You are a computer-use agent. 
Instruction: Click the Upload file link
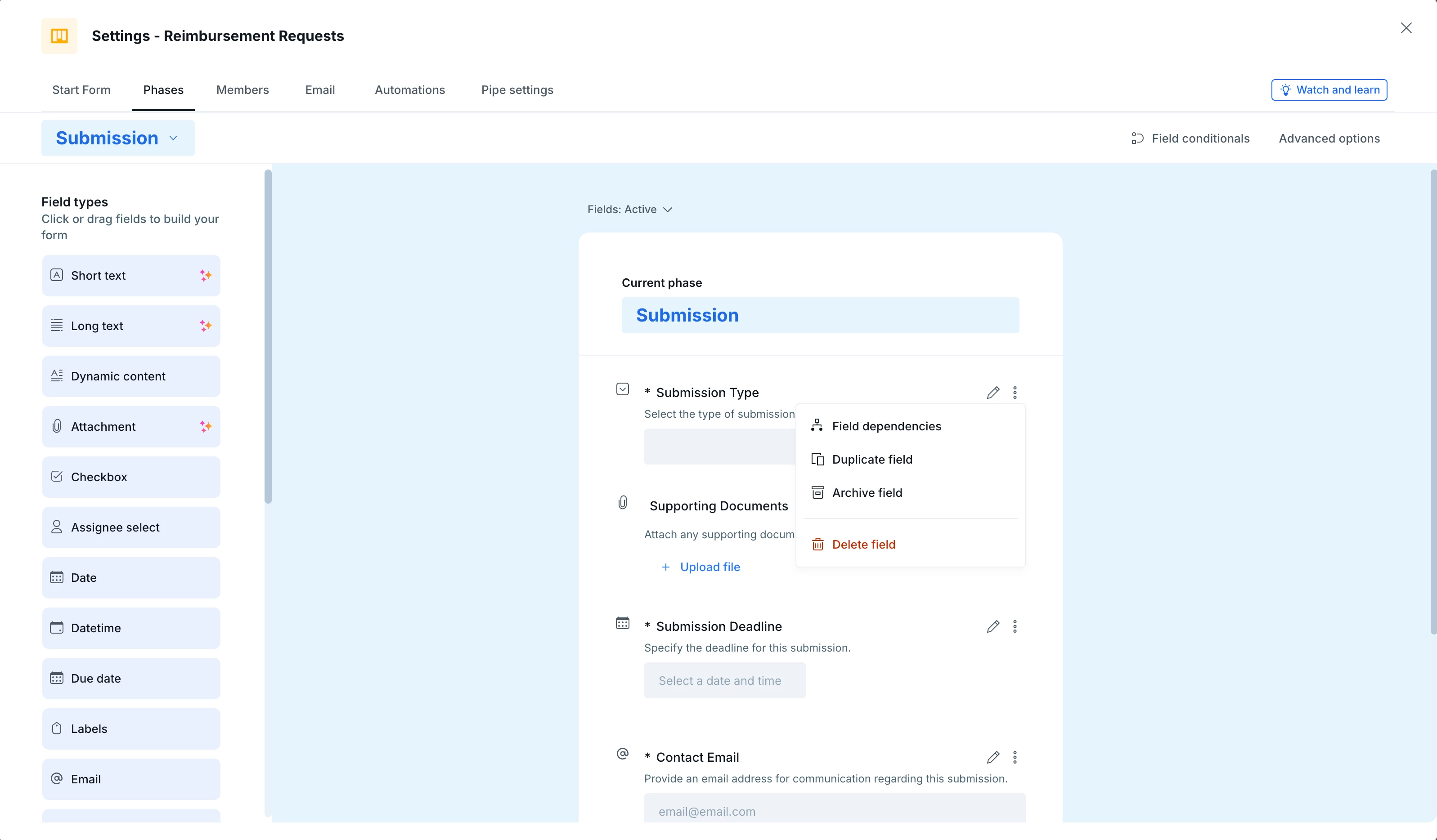point(710,567)
